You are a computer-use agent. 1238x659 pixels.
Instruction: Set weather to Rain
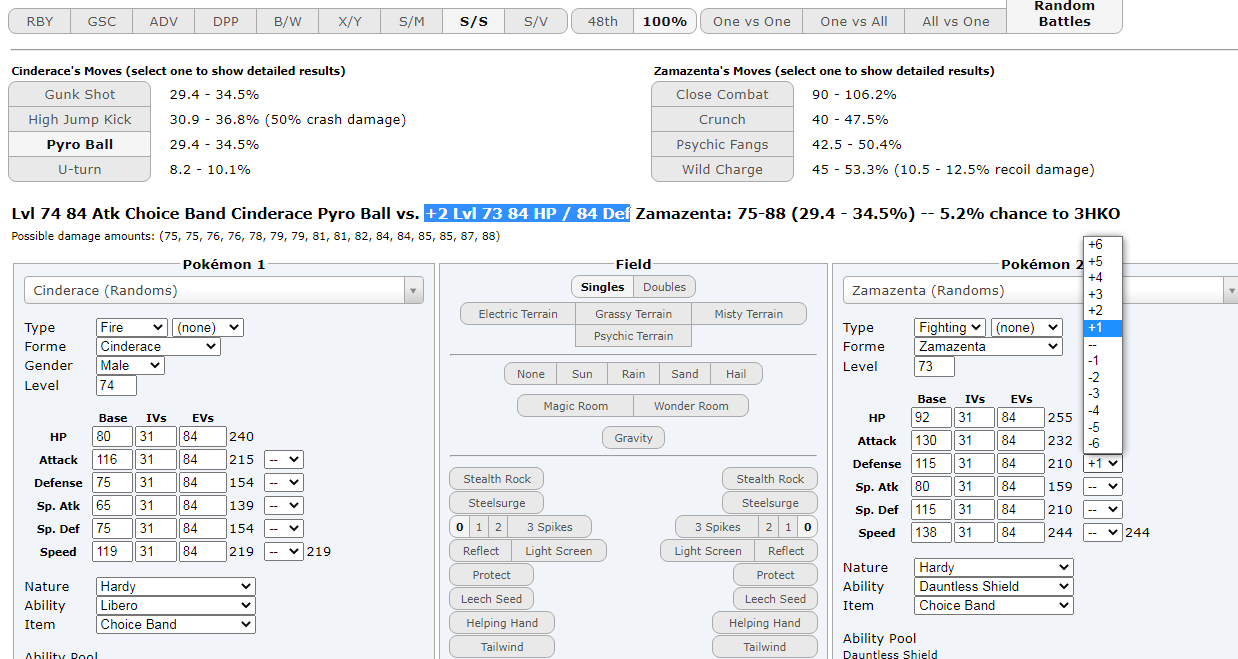click(x=633, y=374)
